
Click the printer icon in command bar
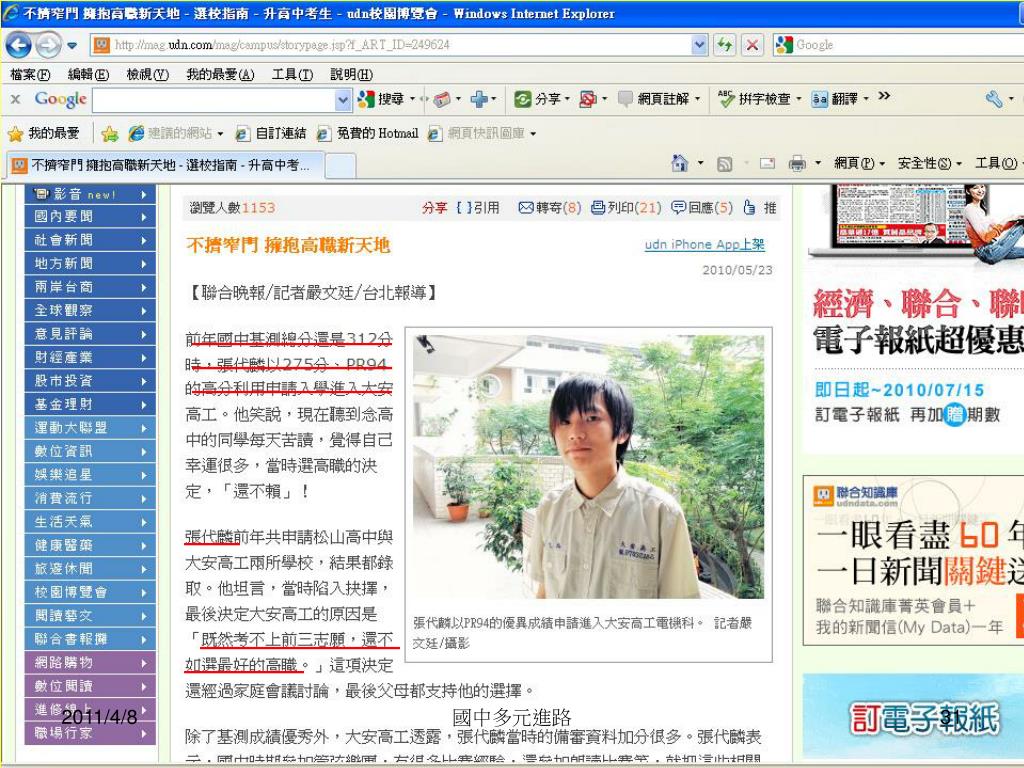click(797, 163)
